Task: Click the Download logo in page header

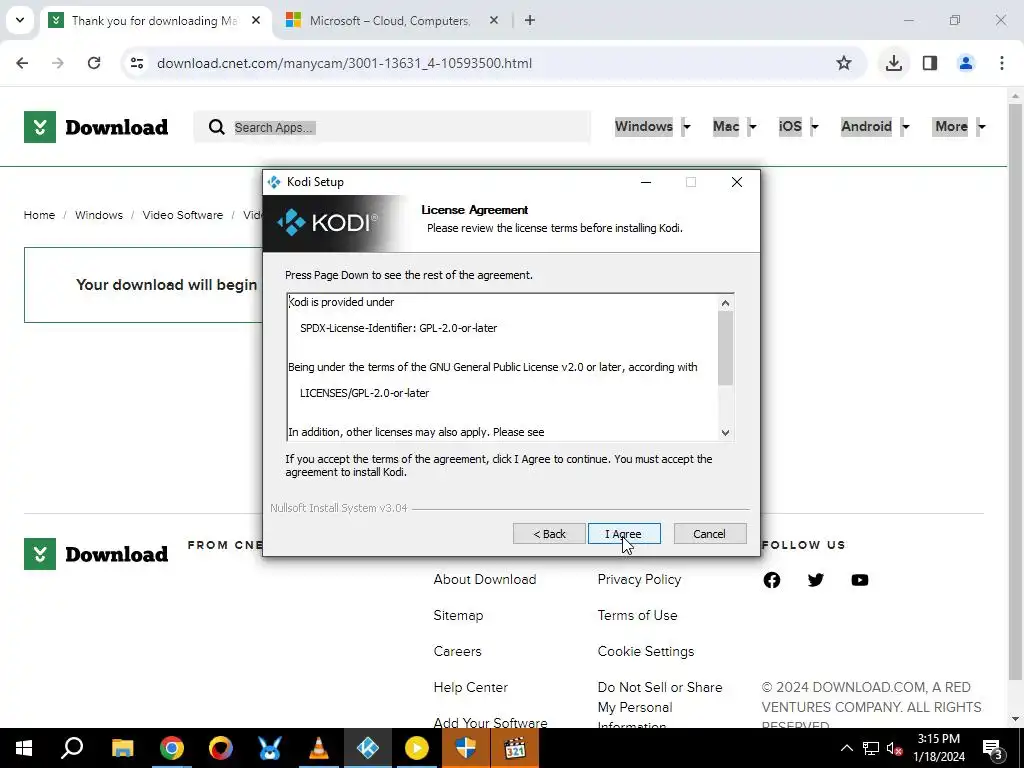Action: tap(96, 127)
